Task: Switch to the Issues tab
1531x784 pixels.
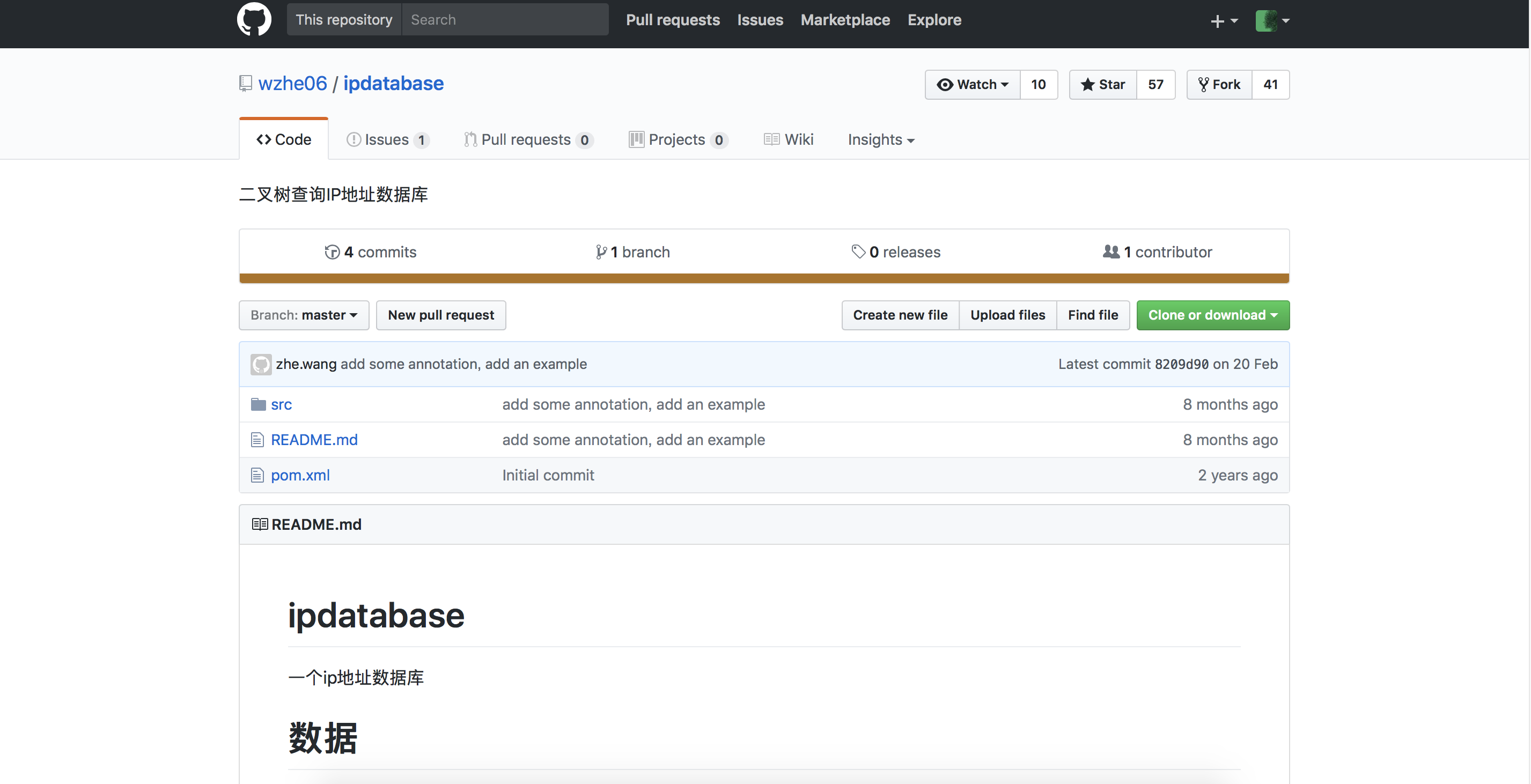Action: tap(387, 139)
